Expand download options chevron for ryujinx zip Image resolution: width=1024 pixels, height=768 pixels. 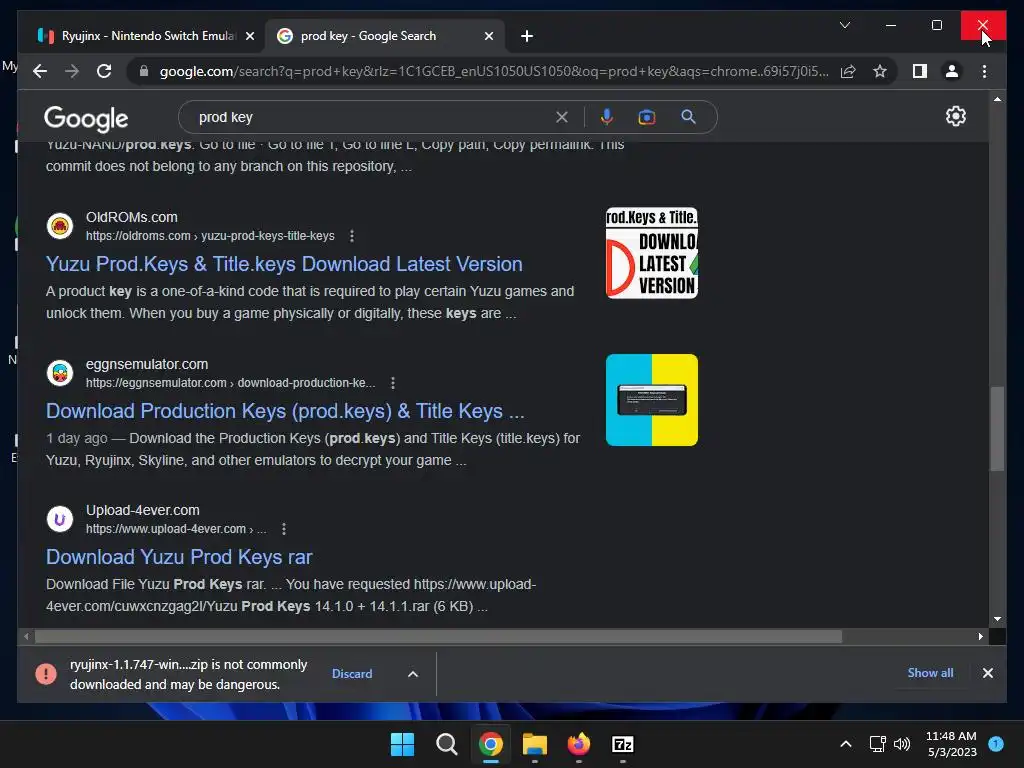(x=413, y=673)
